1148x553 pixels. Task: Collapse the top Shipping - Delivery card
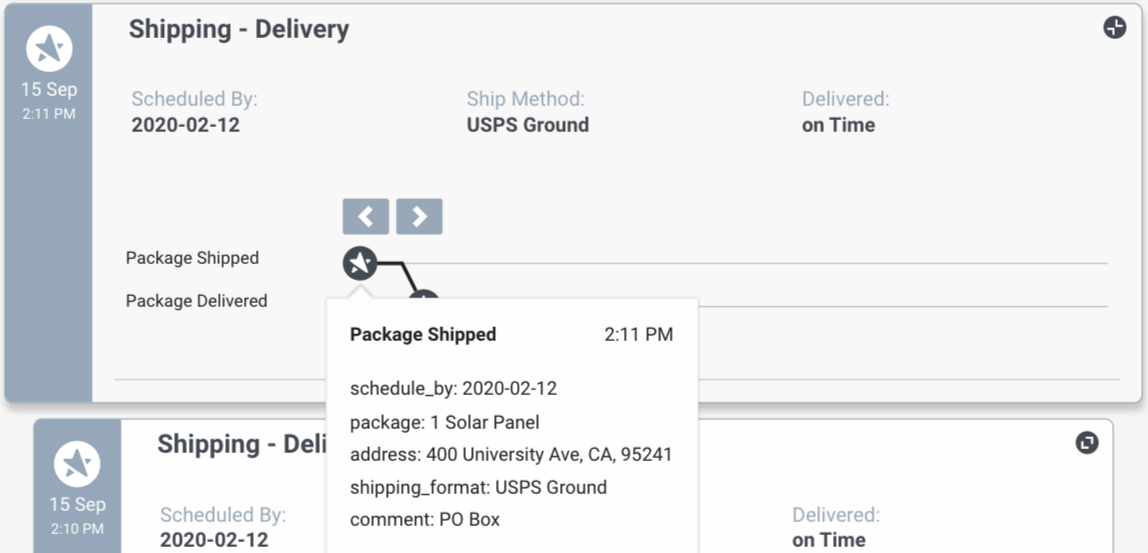tap(1114, 28)
